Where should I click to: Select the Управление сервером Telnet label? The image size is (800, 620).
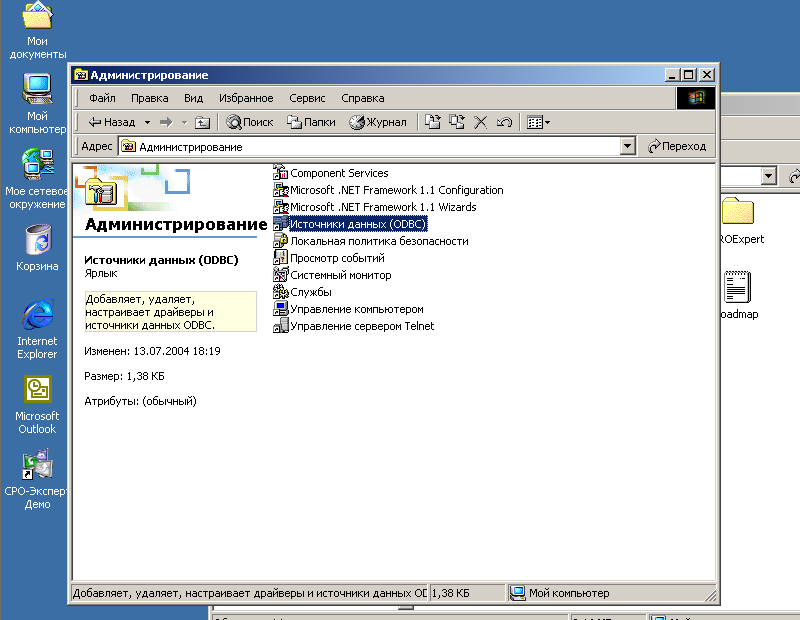click(362, 326)
